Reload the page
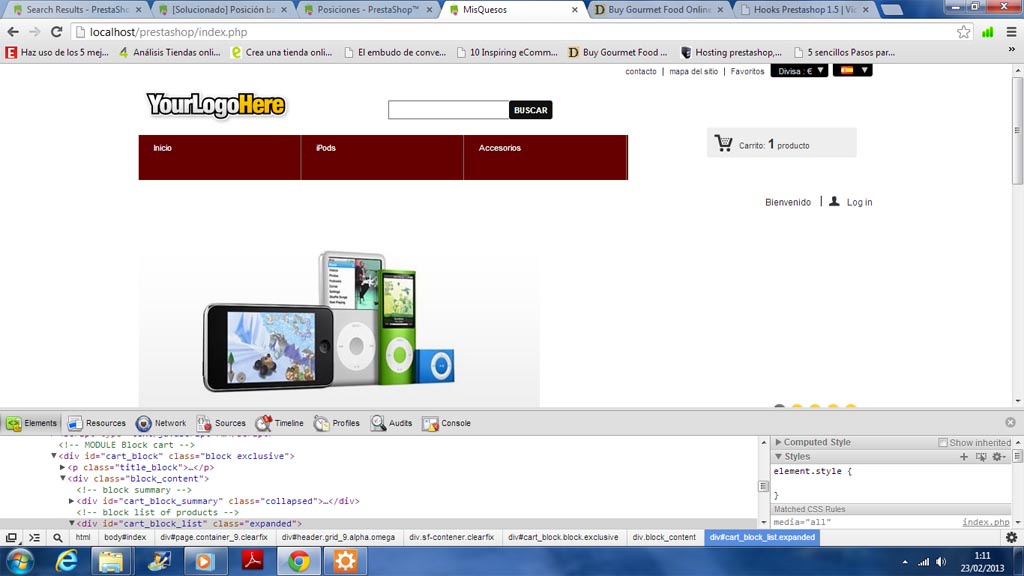Image resolution: width=1024 pixels, height=576 pixels. tap(57, 31)
